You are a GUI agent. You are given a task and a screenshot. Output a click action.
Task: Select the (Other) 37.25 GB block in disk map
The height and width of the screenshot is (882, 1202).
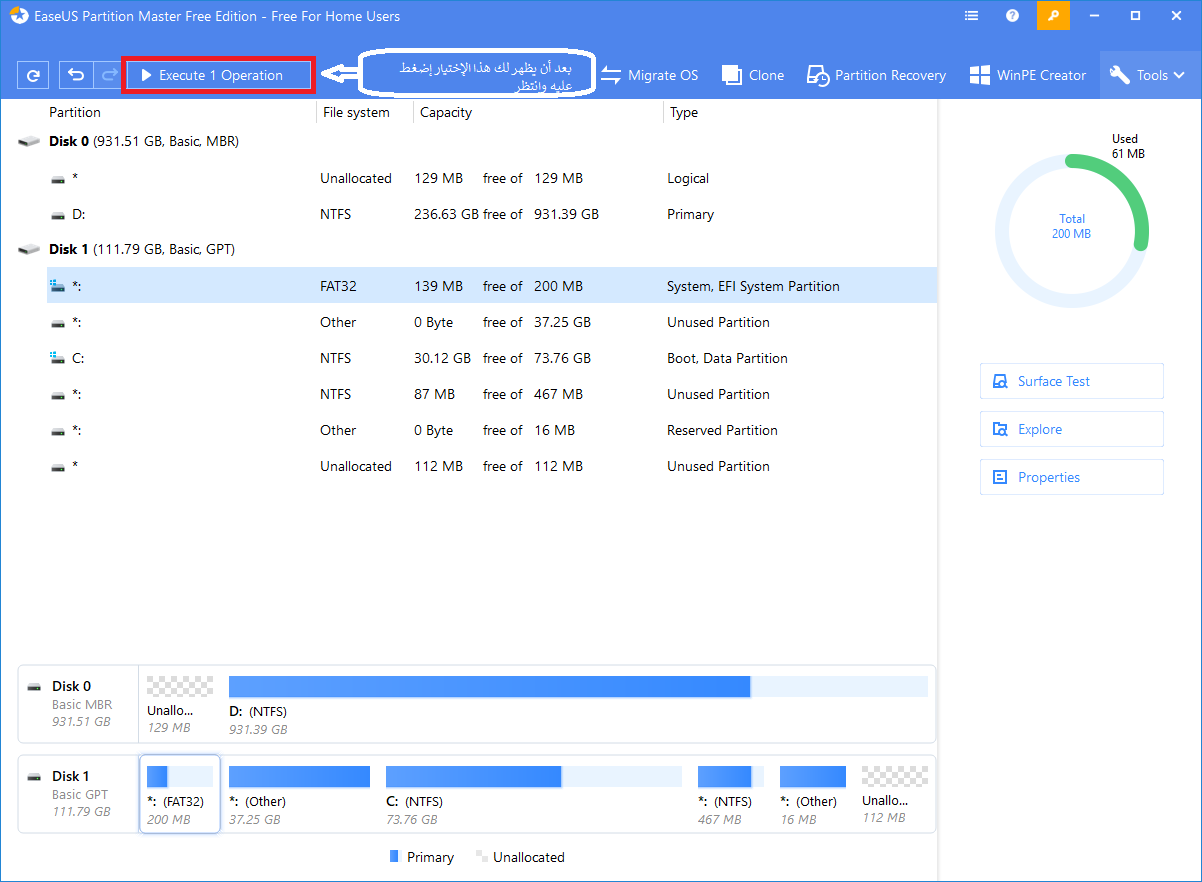click(299, 795)
